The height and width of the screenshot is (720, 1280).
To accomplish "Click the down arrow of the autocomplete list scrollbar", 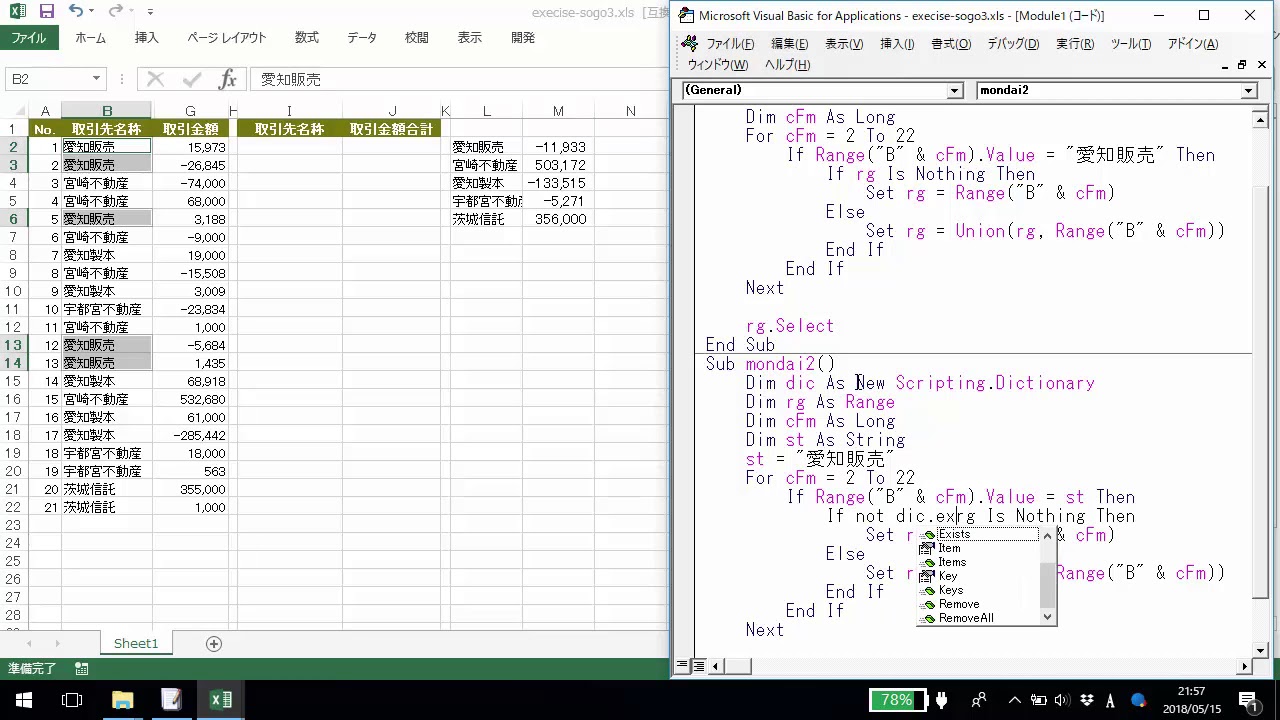I will pos(1047,618).
